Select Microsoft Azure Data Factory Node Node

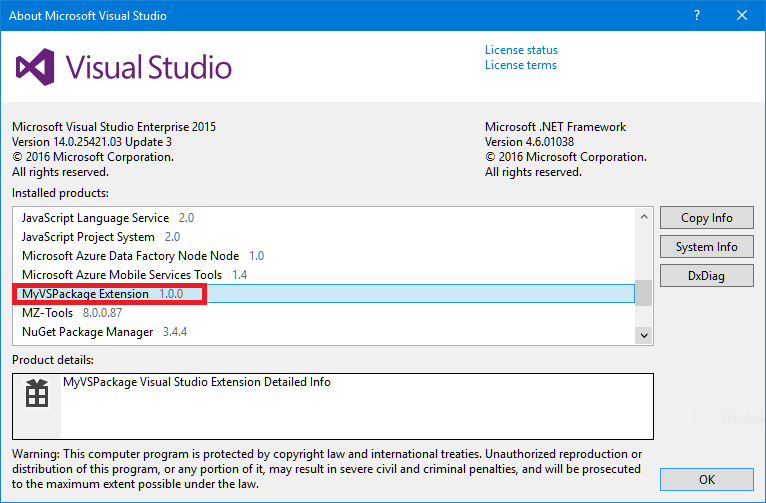324,256
